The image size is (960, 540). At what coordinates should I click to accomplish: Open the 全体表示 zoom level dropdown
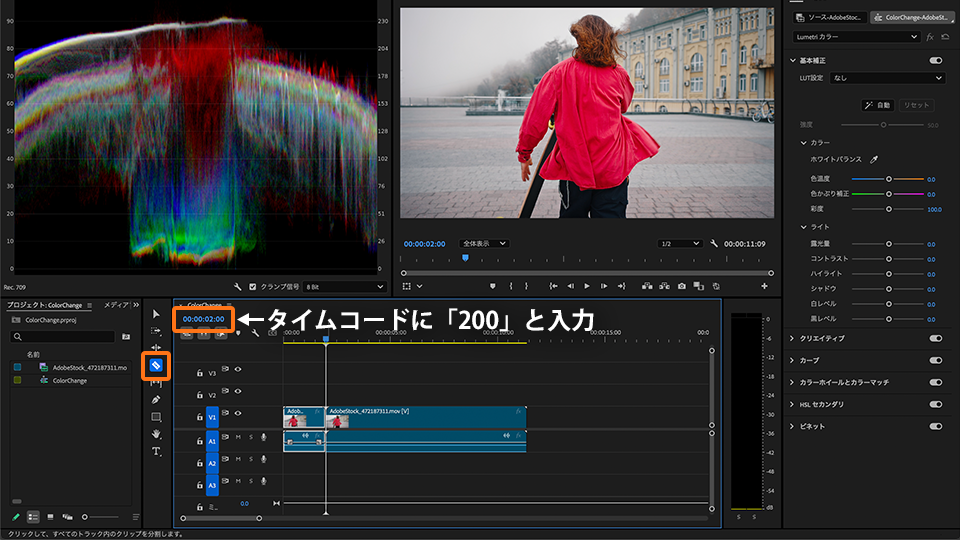pos(484,244)
